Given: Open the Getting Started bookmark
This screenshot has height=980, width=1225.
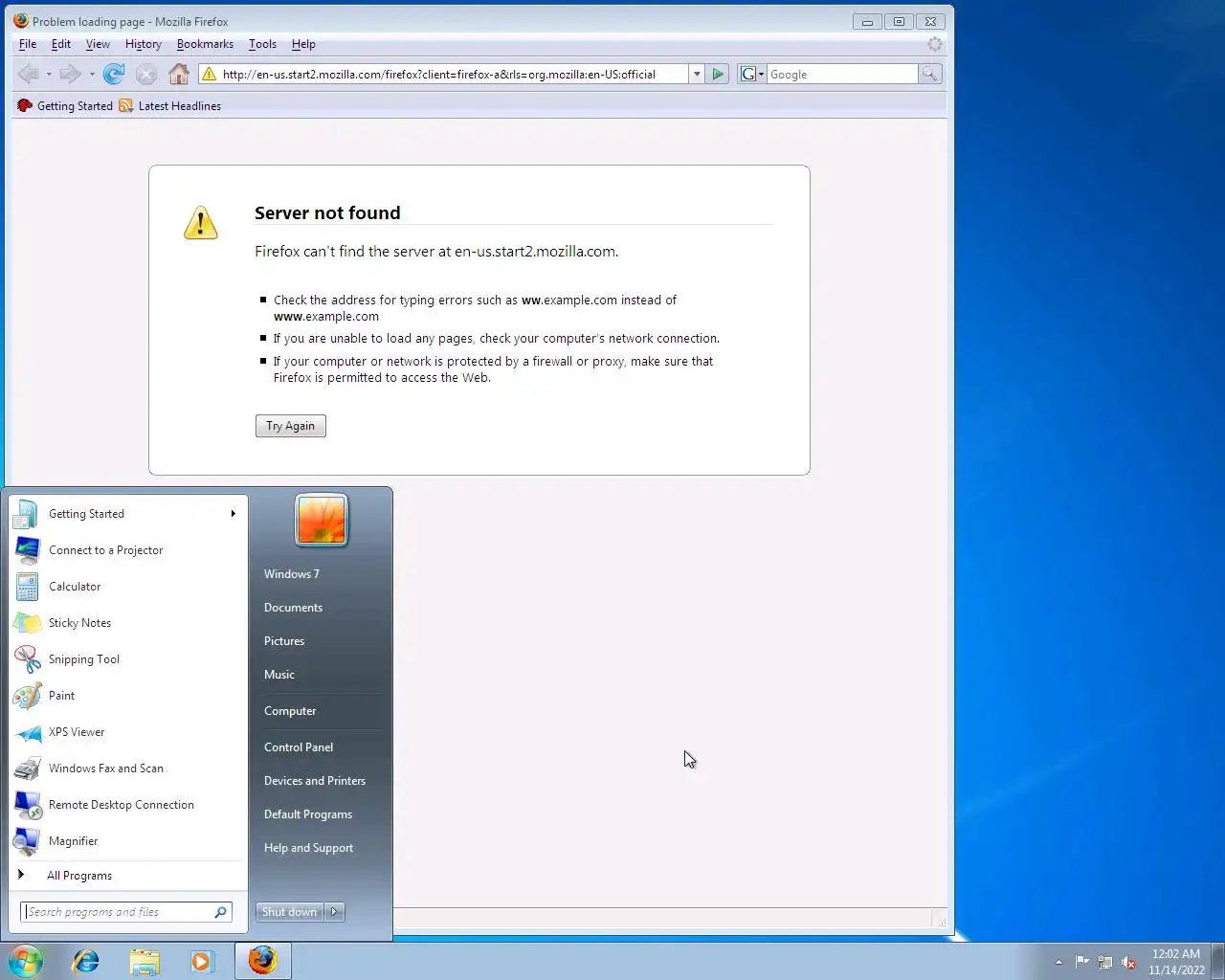Looking at the screenshot, I should tap(64, 105).
